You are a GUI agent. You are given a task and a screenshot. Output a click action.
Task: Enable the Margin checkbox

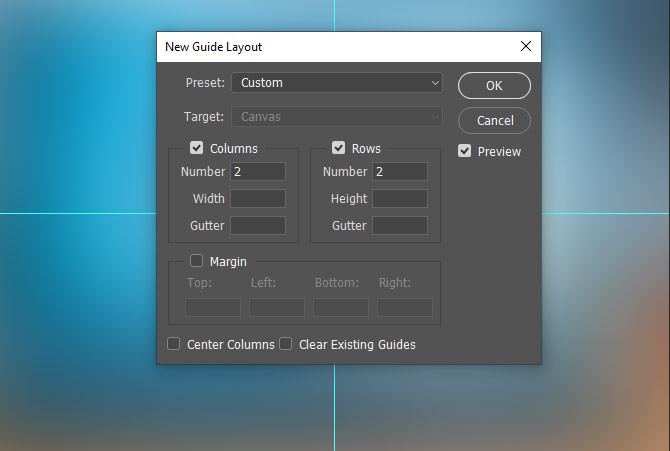tap(197, 262)
